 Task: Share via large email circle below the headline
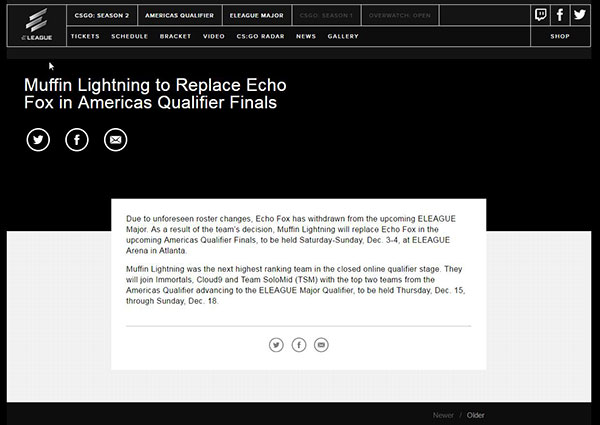(x=116, y=140)
